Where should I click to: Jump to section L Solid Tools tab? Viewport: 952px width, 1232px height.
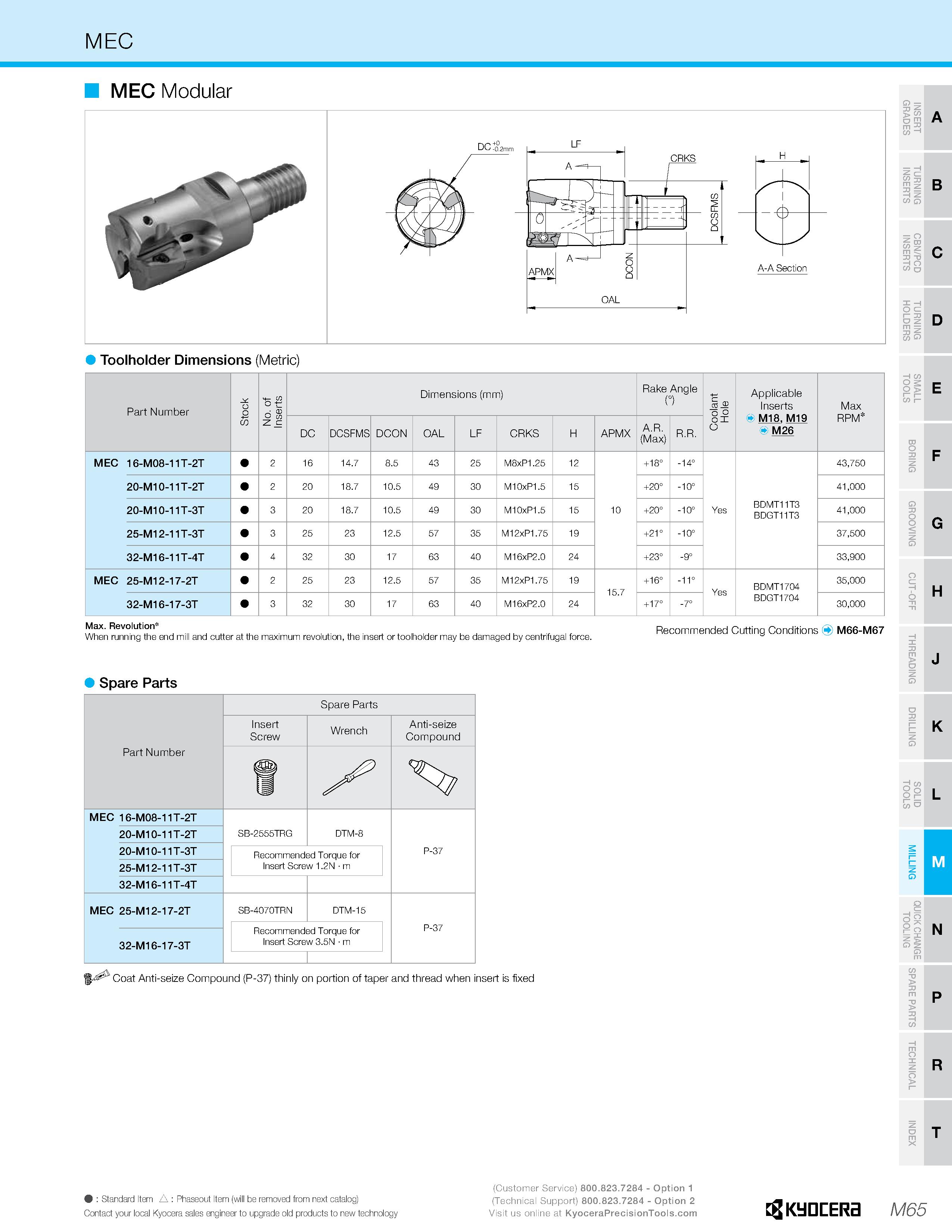925,794
